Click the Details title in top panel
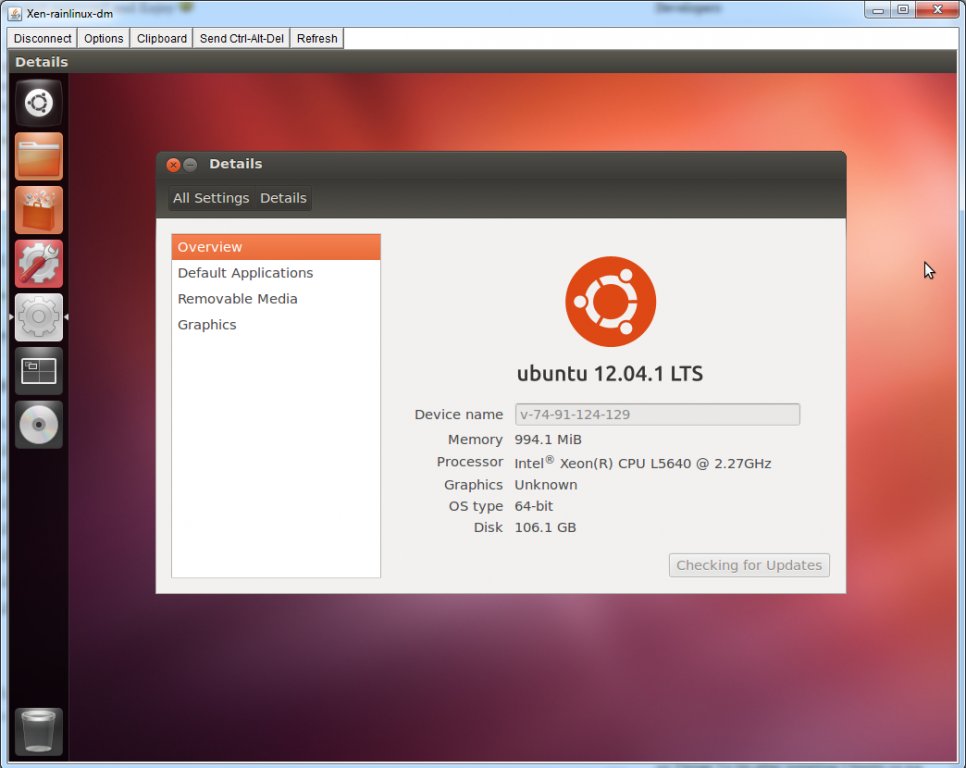966x768 pixels. [41, 62]
